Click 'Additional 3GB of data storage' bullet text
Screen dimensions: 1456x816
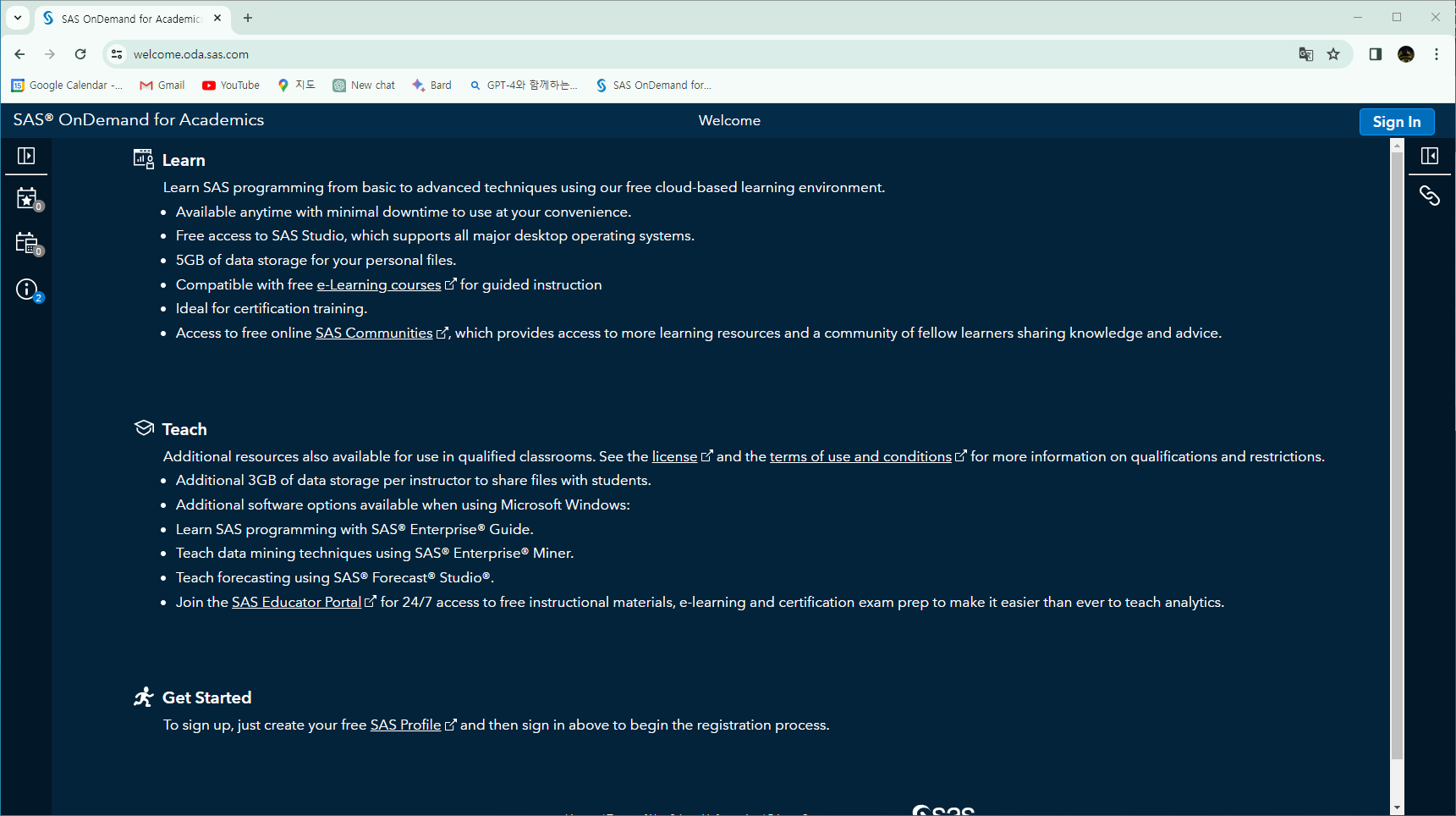point(414,480)
